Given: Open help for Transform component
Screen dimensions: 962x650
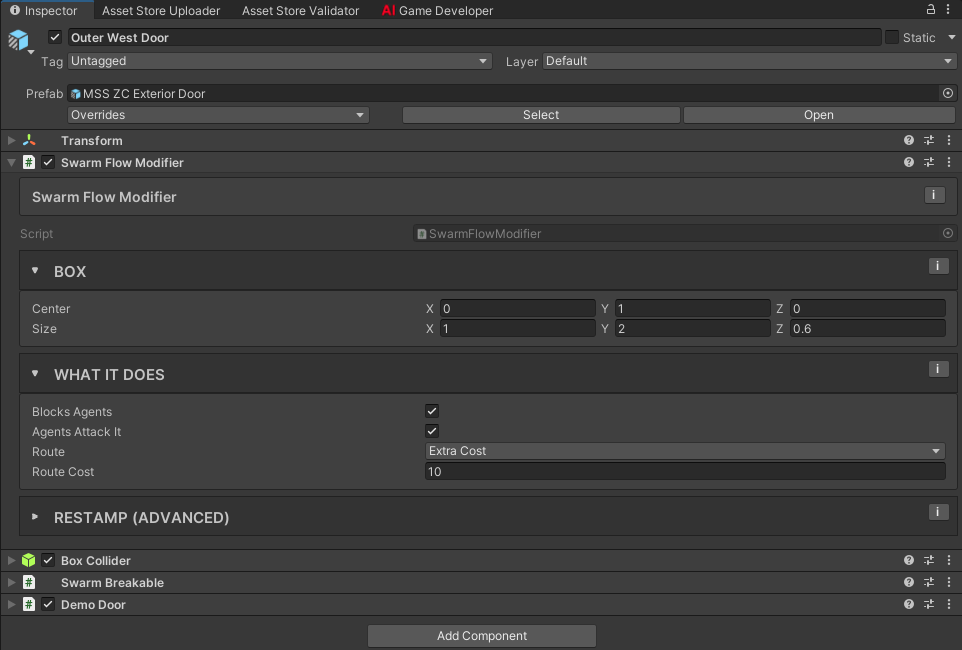Looking at the screenshot, I should (x=909, y=141).
